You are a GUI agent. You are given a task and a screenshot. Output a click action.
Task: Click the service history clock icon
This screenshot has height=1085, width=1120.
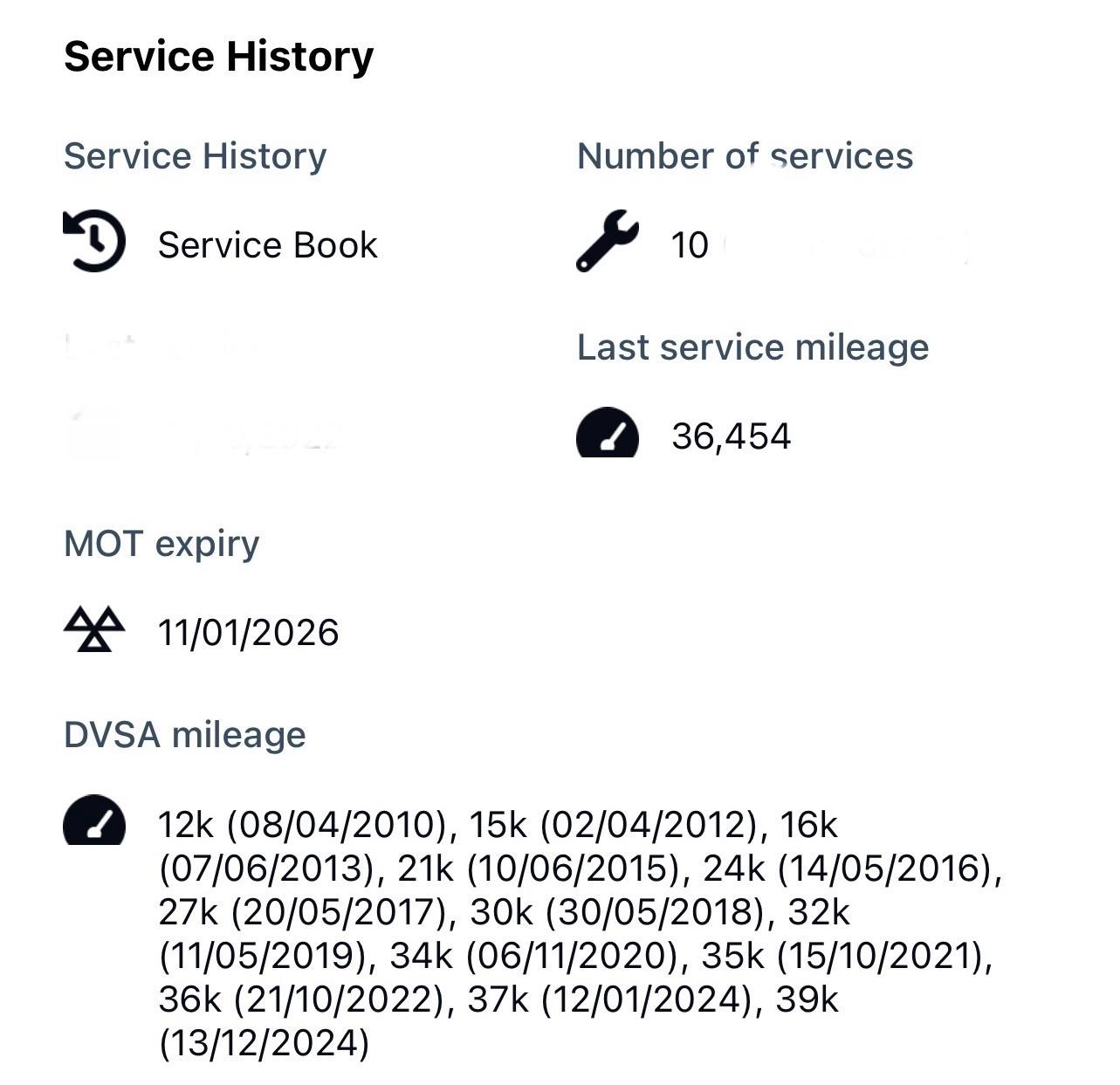tap(94, 241)
